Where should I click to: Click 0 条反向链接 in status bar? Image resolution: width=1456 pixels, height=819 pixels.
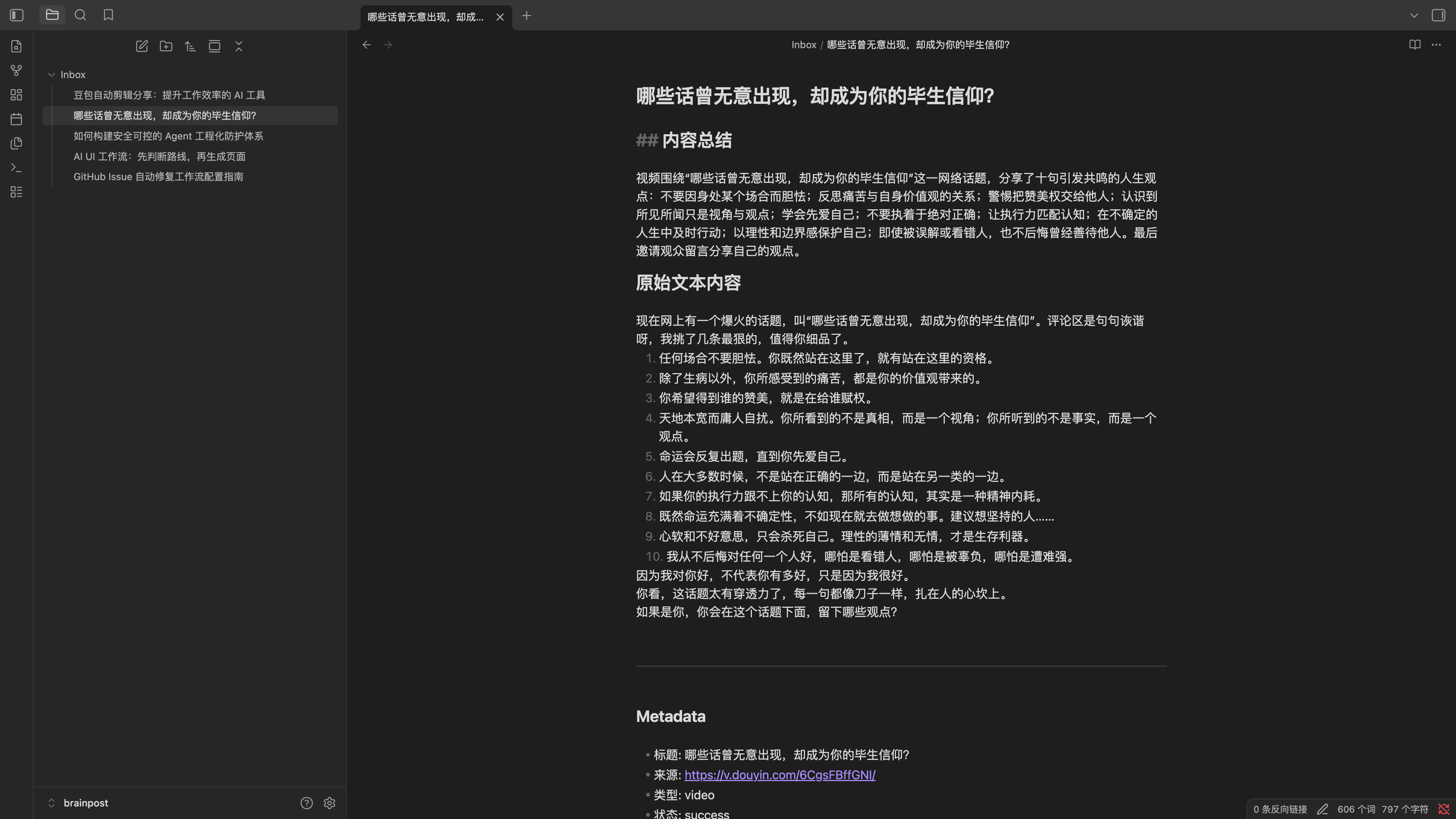[x=1280, y=810]
